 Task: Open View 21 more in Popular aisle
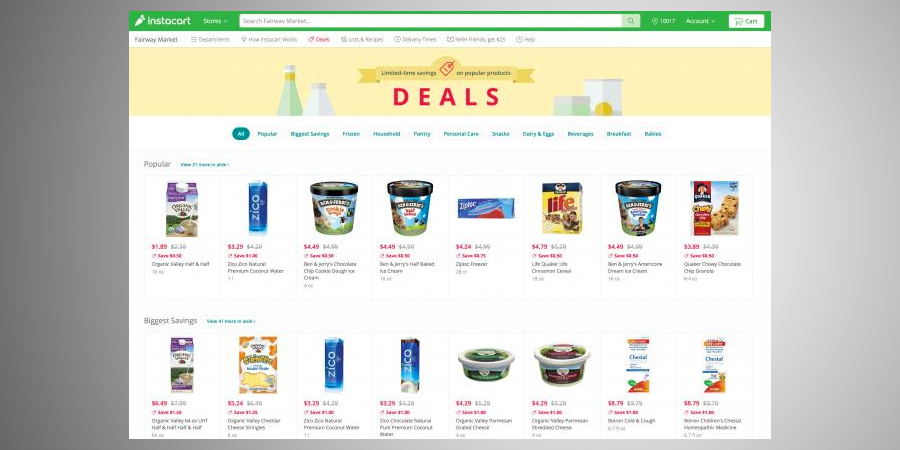(x=204, y=165)
